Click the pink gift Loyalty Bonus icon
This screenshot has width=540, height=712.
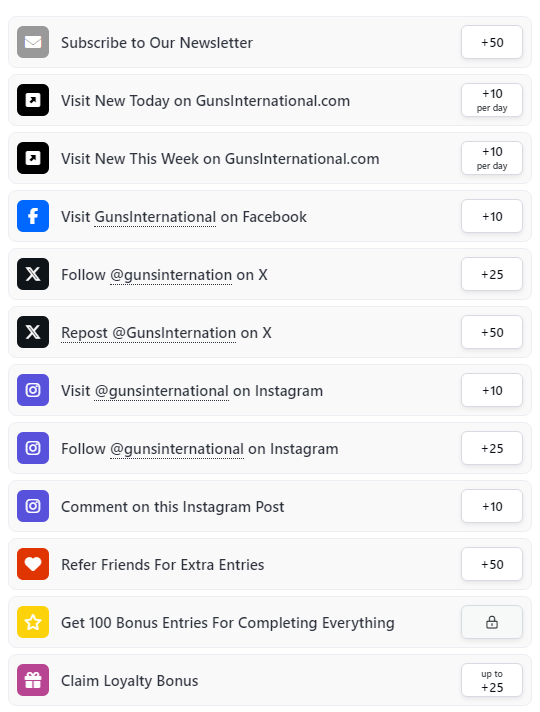pyautogui.click(x=33, y=680)
